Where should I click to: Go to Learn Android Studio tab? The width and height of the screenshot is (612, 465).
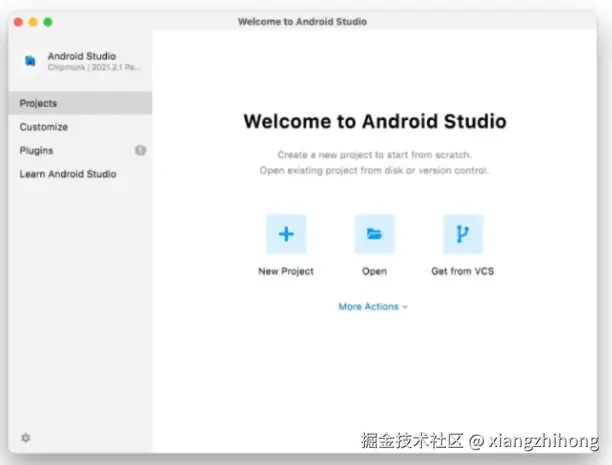click(80, 174)
